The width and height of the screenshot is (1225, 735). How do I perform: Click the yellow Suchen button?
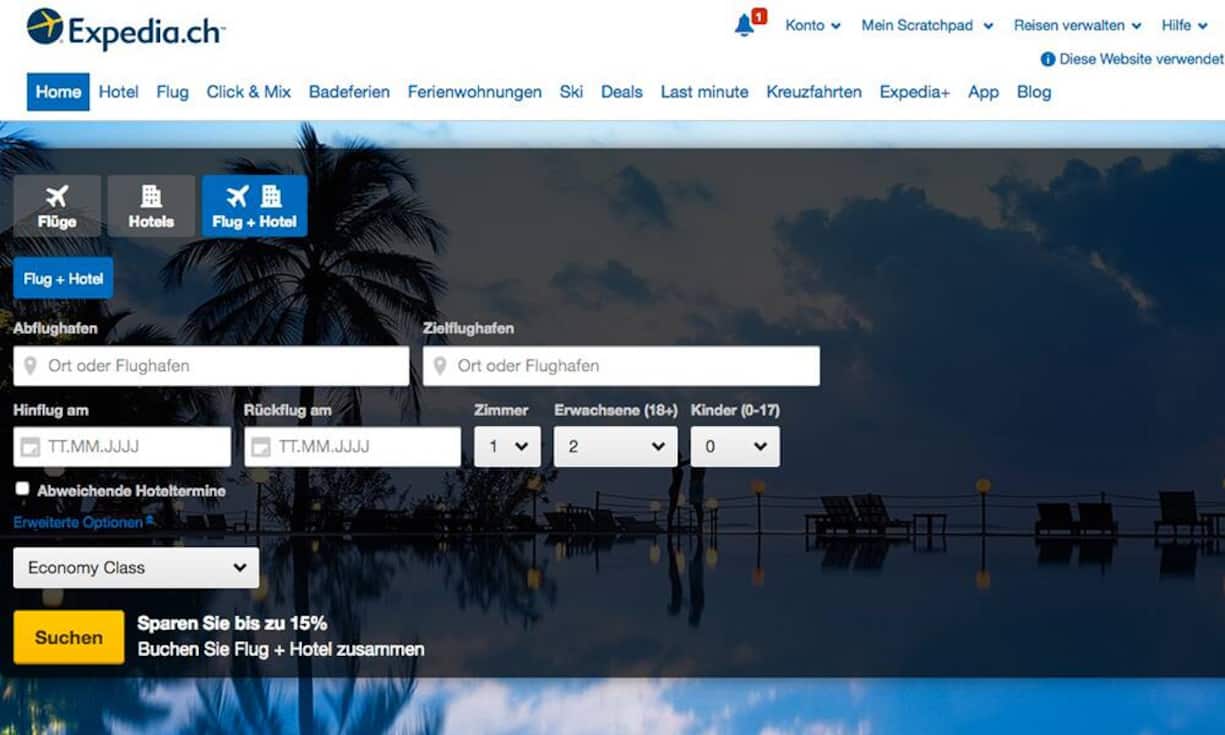click(68, 637)
